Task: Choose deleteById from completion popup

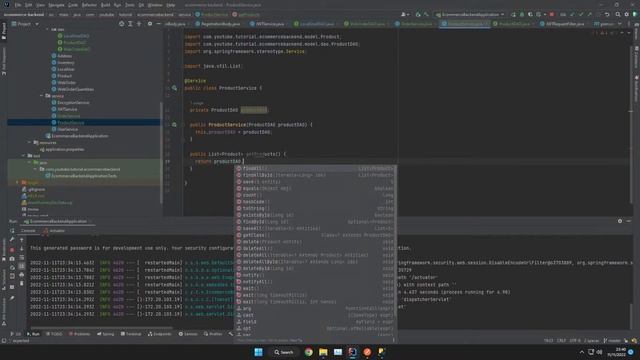Action: click(315, 268)
